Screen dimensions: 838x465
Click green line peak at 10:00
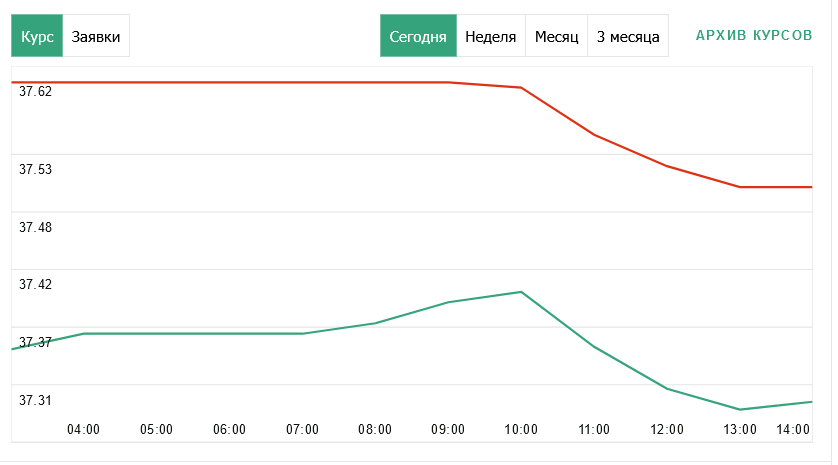tap(521, 292)
